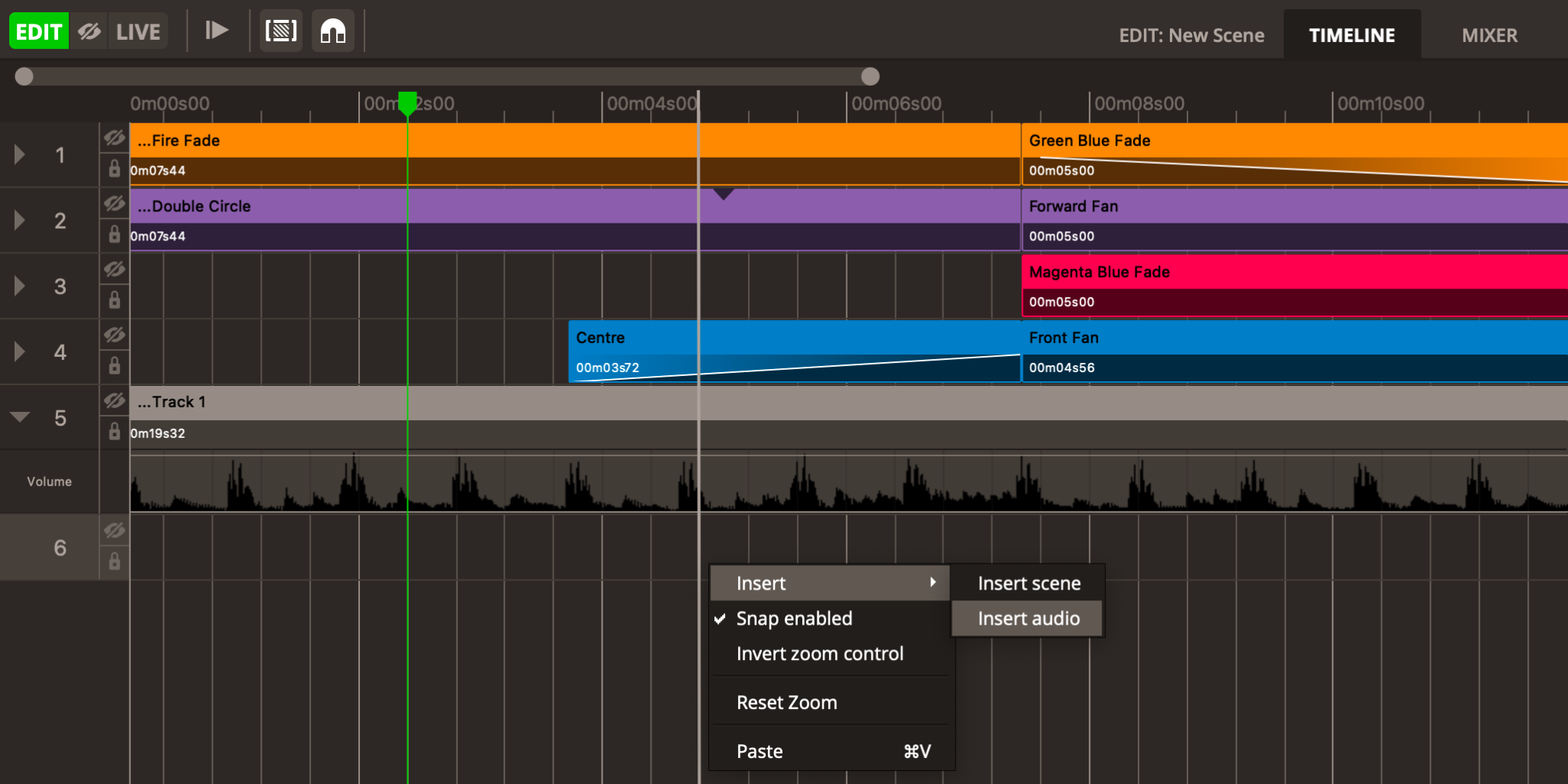This screenshot has width=1568, height=784.
Task: Choose Insert audio from submenu
Action: (x=1028, y=619)
